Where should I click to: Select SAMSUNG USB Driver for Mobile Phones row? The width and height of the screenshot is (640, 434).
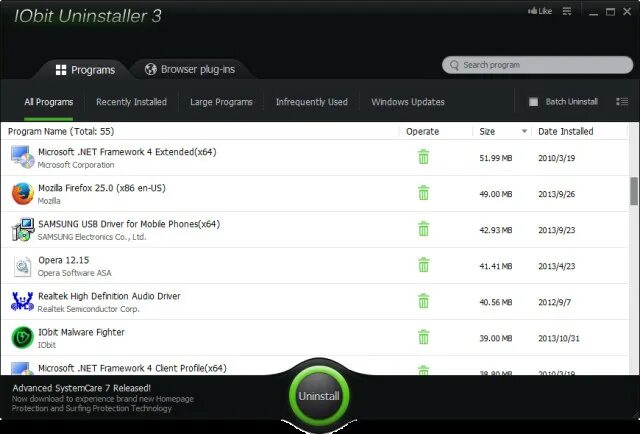[314, 229]
